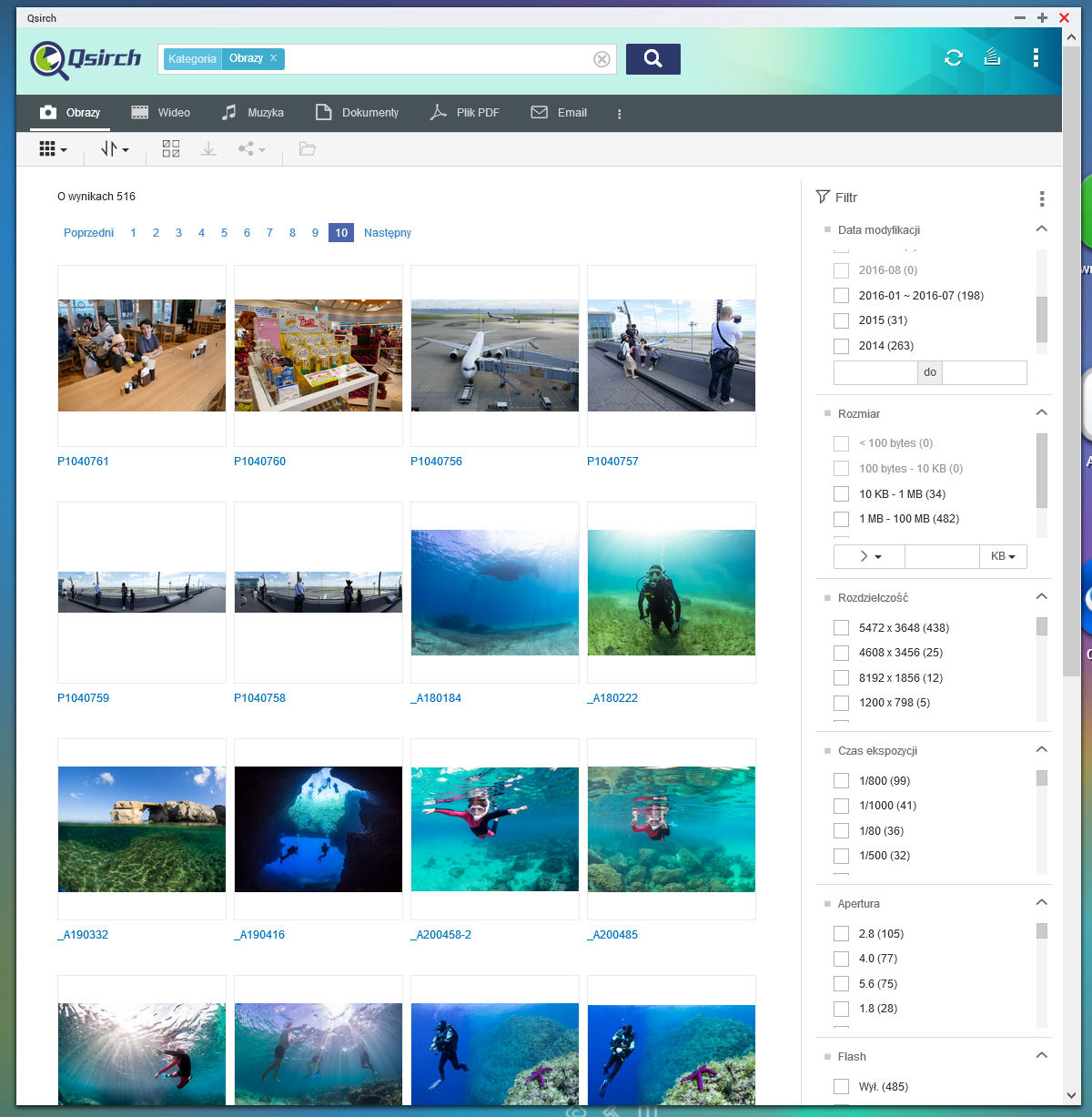The width and height of the screenshot is (1092, 1117).
Task: Open the KB unit dropdown
Action: pos(1003,556)
